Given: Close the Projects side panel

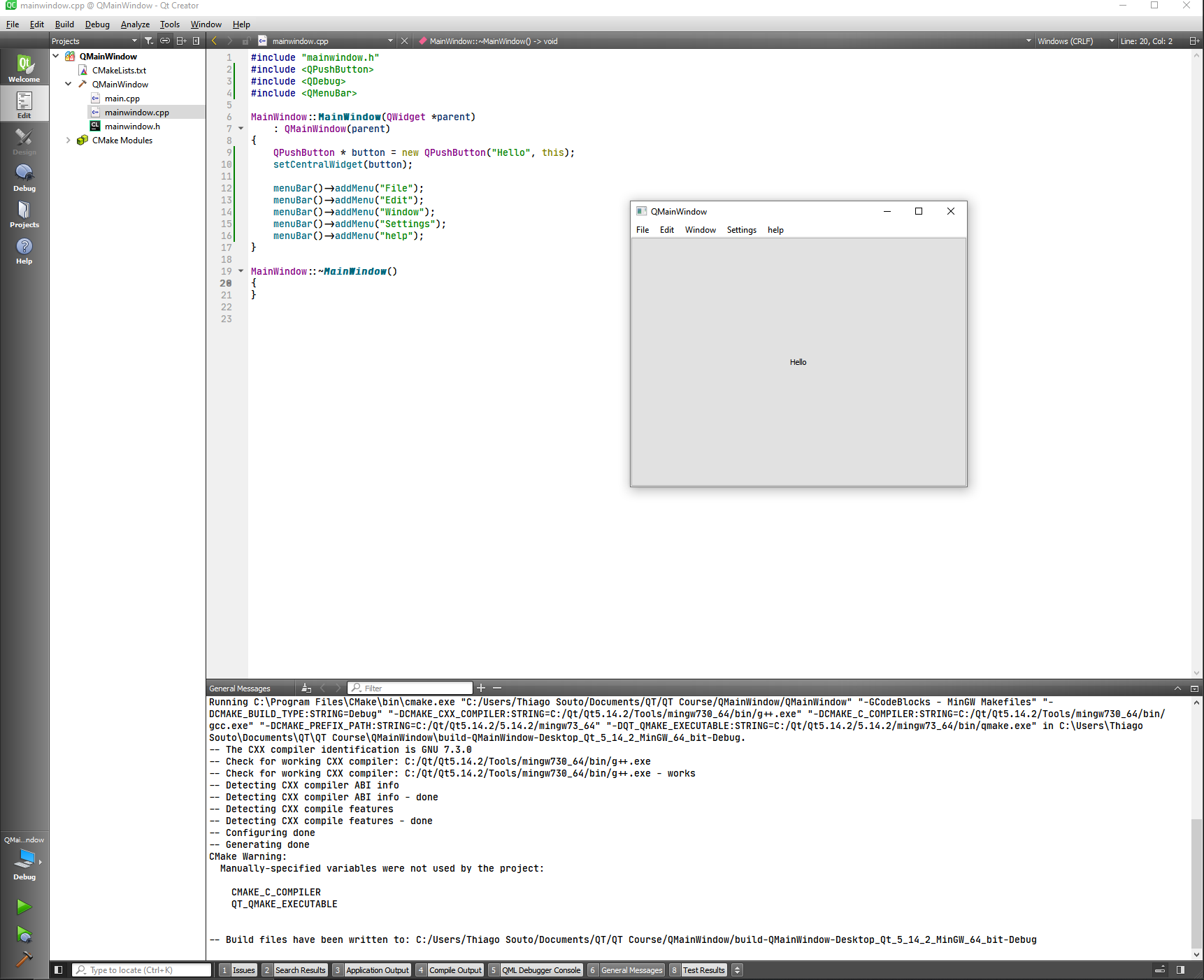Looking at the screenshot, I should (196, 41).
